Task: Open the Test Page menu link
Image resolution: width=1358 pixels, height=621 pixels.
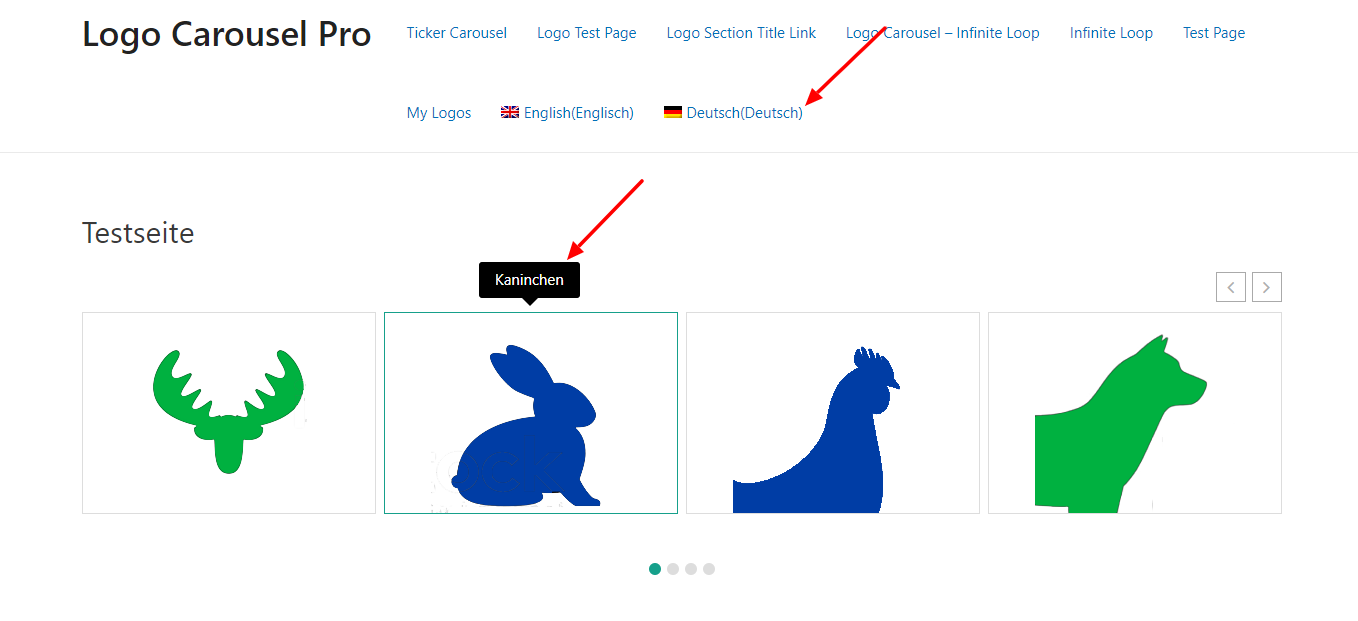Action: pos(1213,33)
